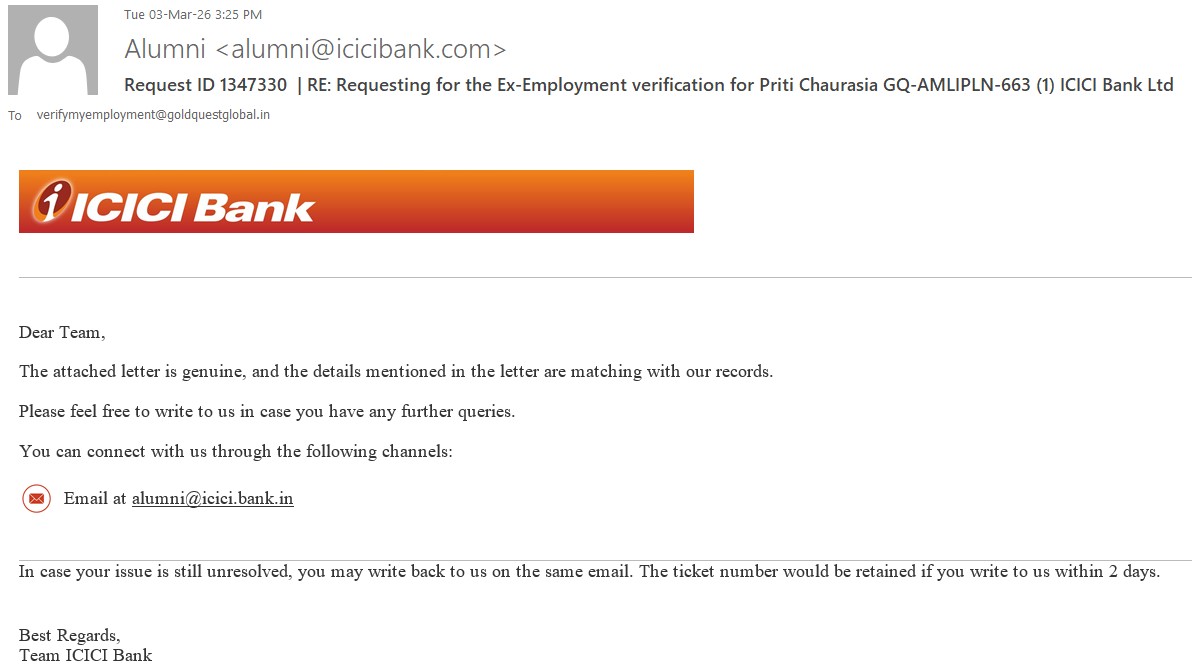The image size is (1192, 667).
Task: Click the ICICI 'i' emblem in banner
Action: 53,201
